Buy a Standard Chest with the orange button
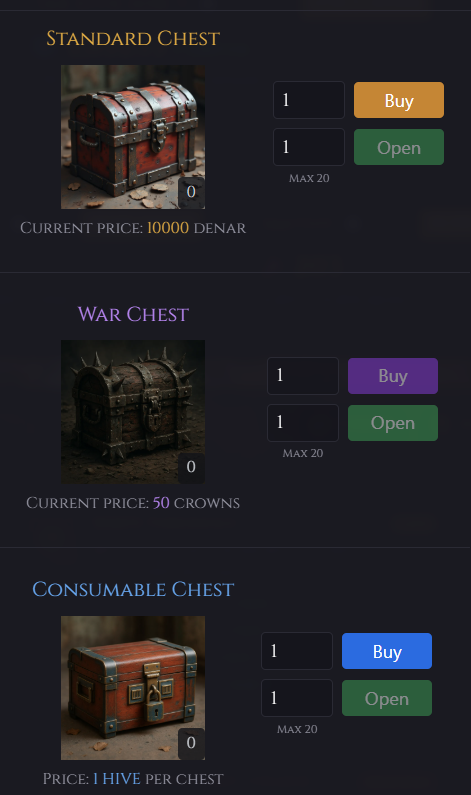Screen dimensions: 471x795 coord(399,100)
